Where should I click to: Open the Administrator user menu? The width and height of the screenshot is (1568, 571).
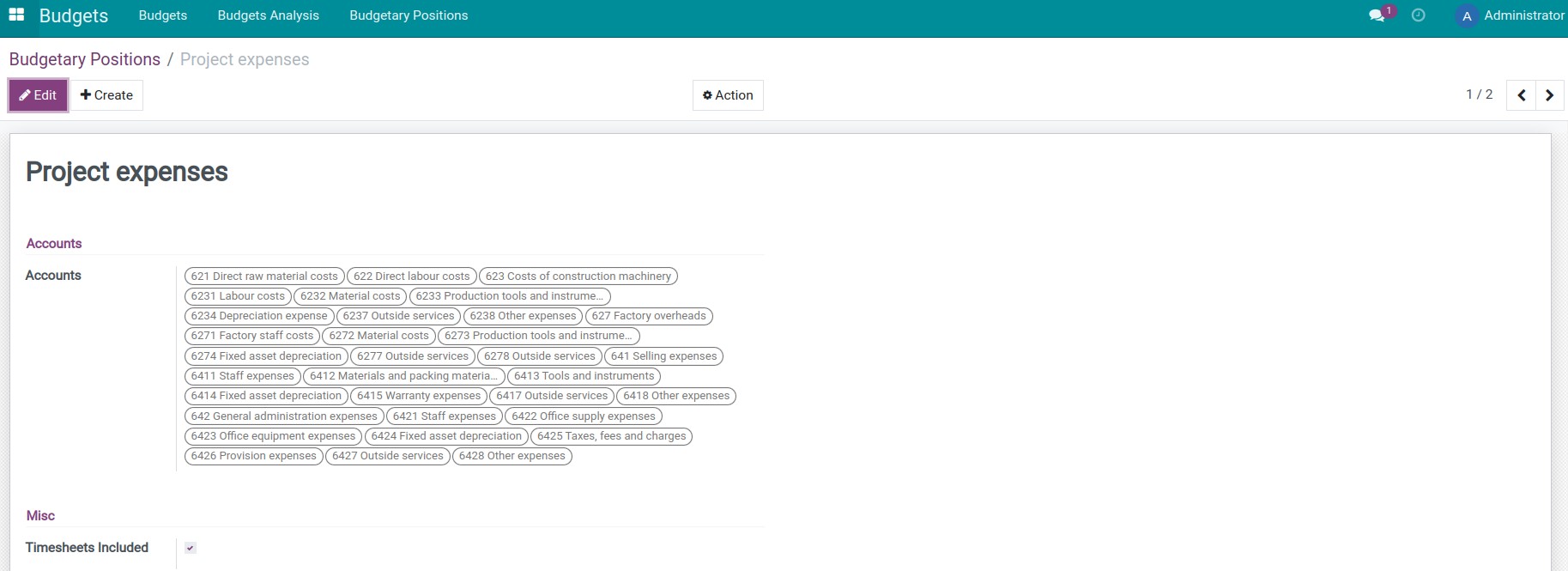coord(1523,15)
